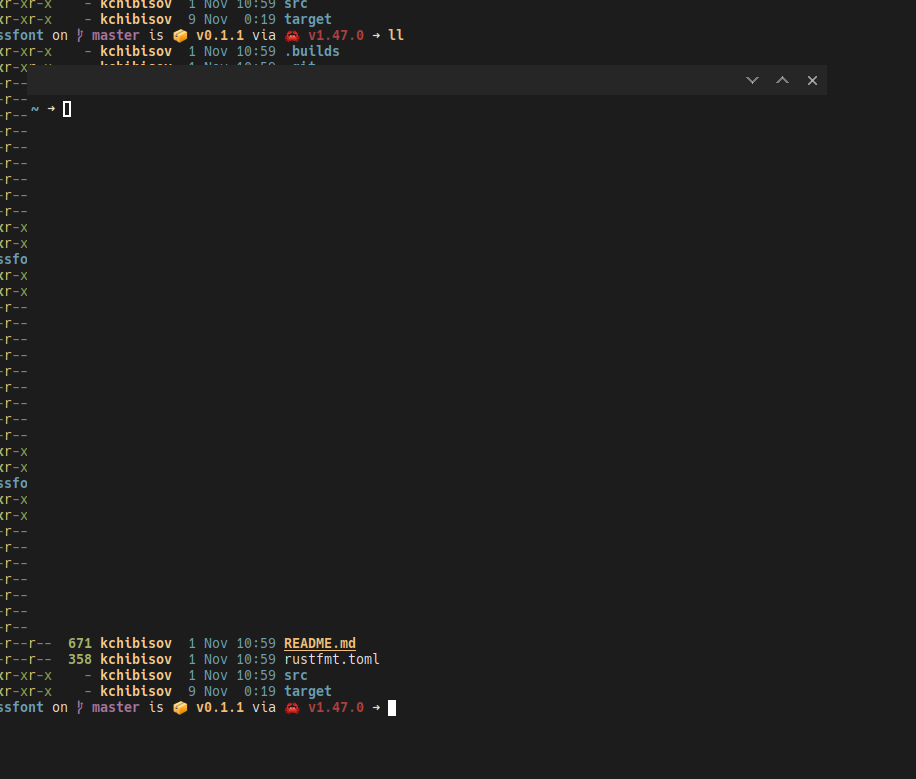Close the overlay terminal with the X
916x779 pixels.
(x=812, y=81)
